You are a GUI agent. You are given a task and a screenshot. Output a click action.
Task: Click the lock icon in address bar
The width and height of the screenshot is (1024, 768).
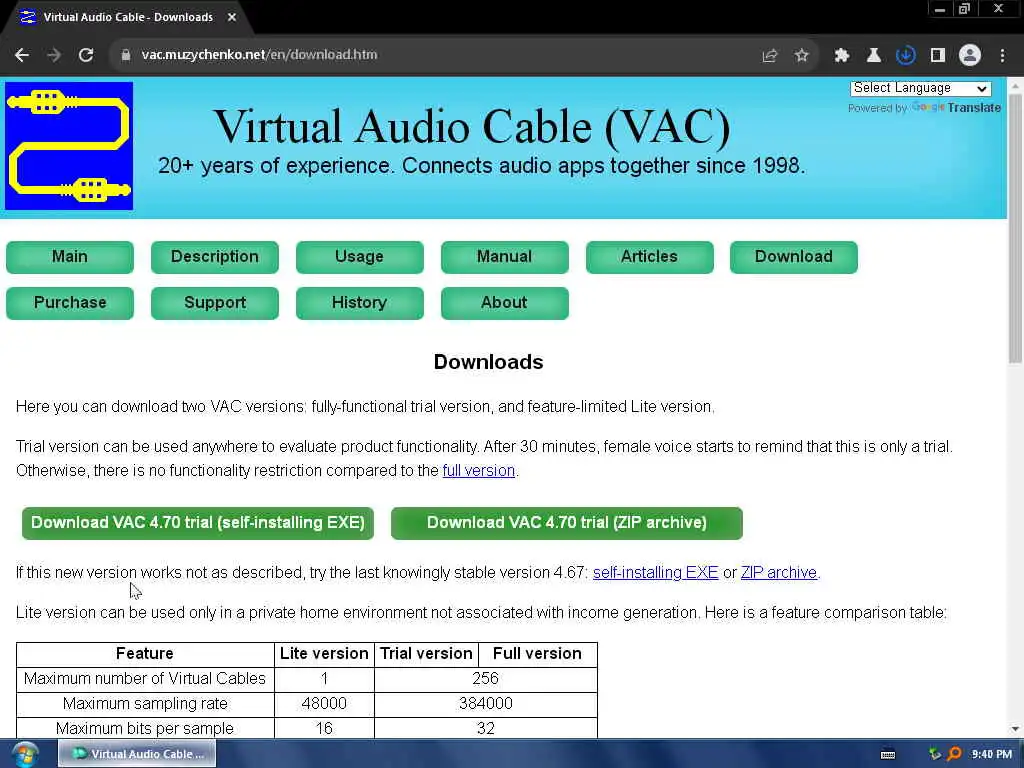(126, 55)
